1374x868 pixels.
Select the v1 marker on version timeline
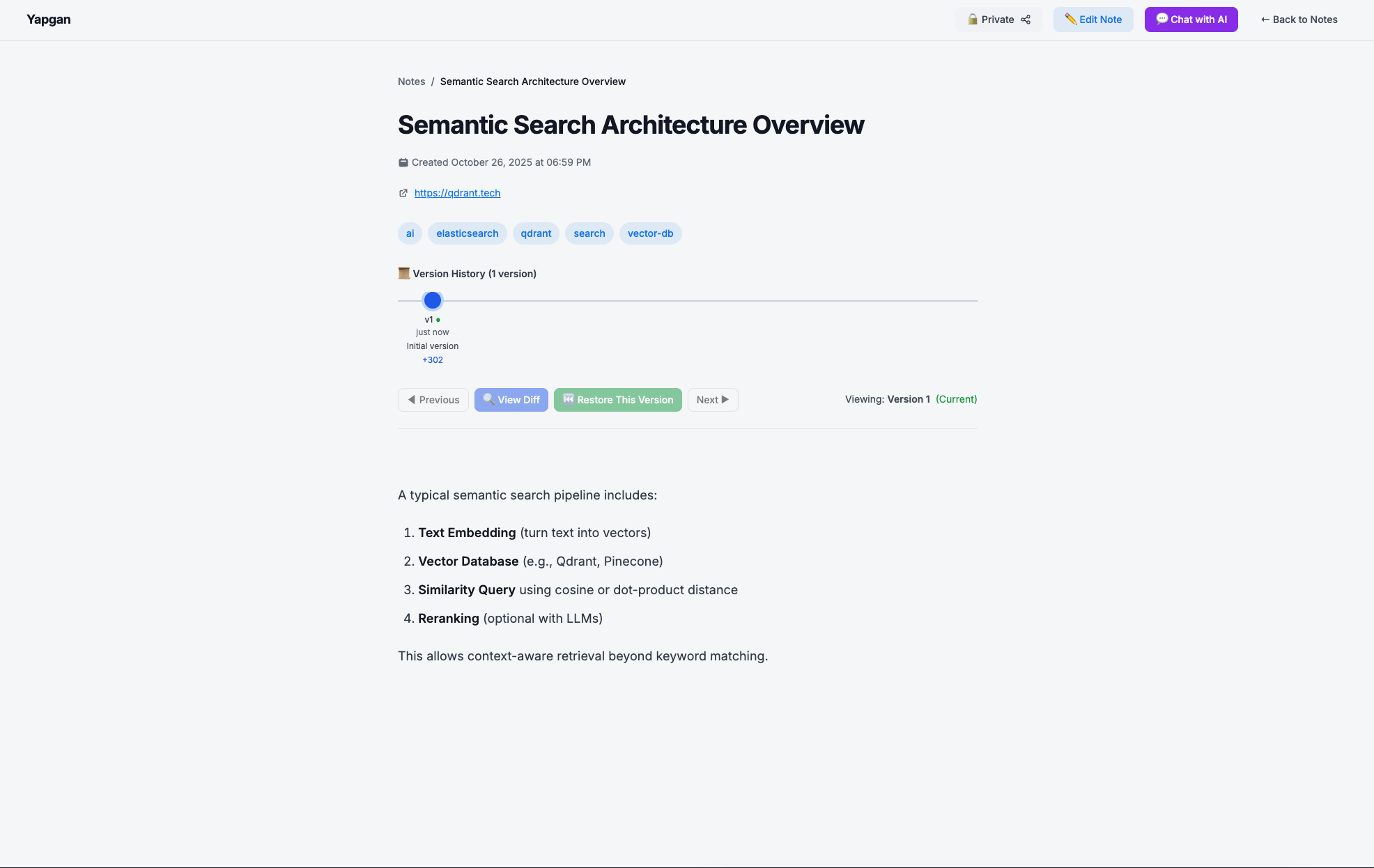[433, 300]
